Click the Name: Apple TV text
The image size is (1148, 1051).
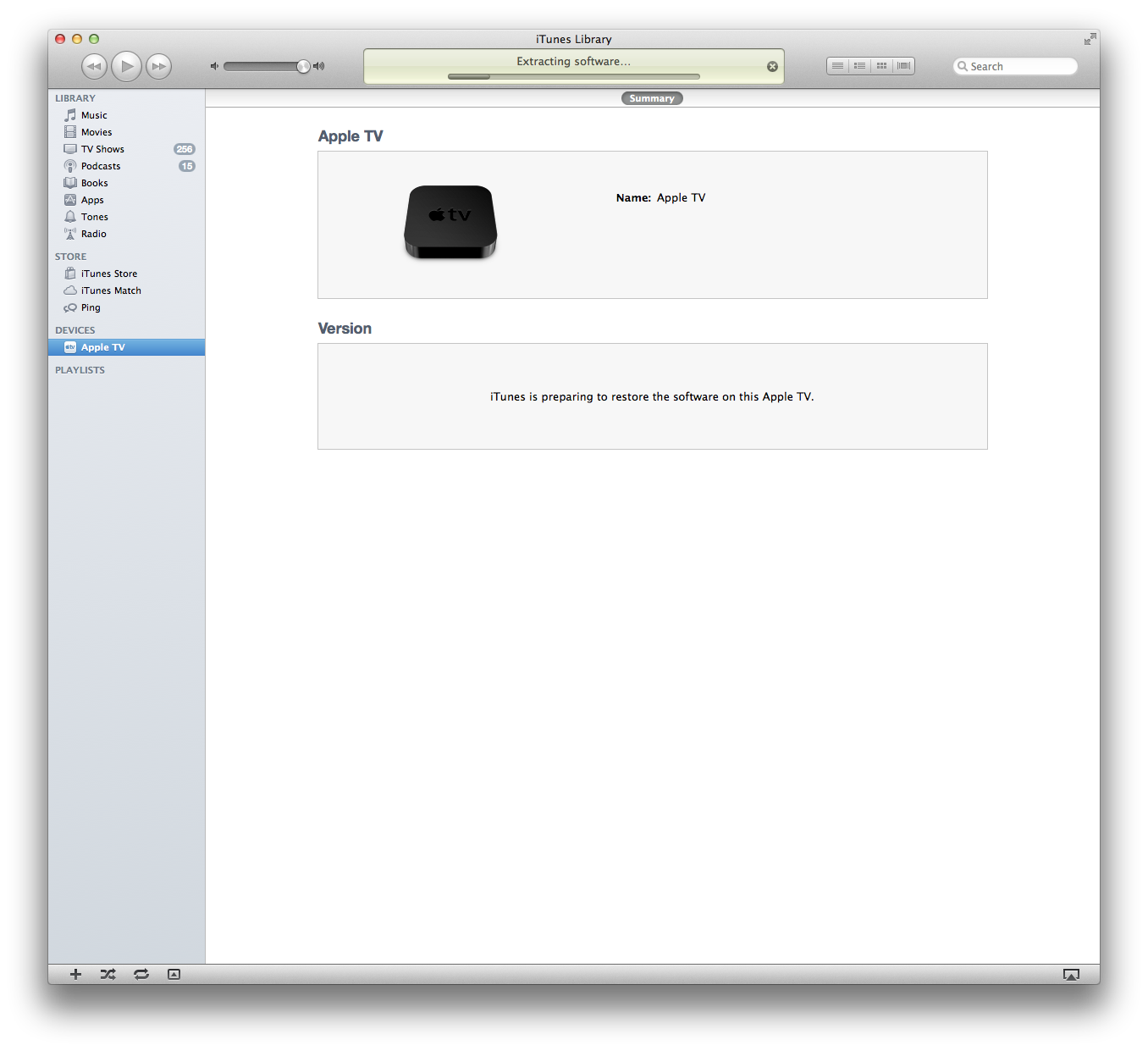[660, 197]
